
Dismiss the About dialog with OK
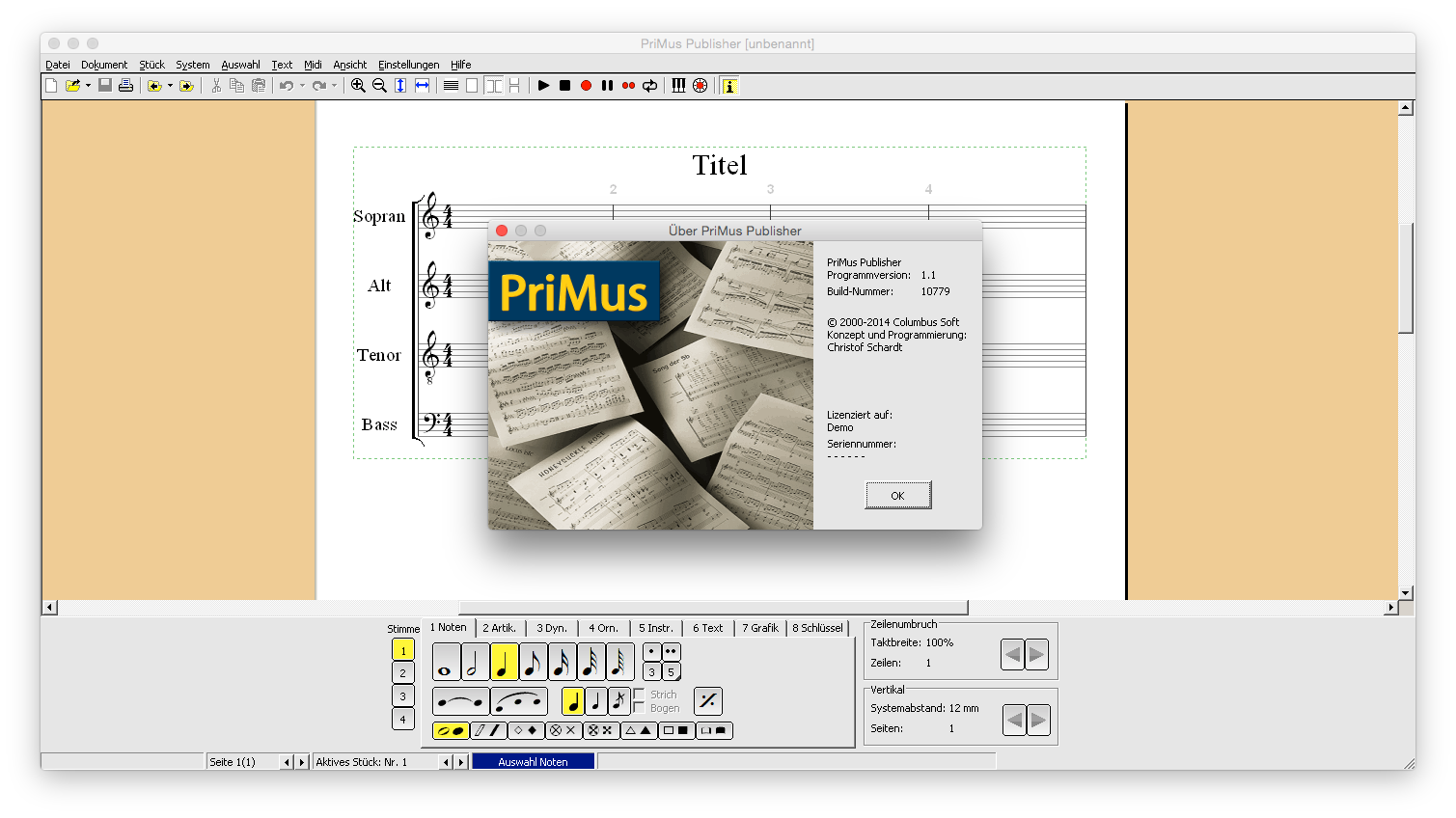[897, 494]
